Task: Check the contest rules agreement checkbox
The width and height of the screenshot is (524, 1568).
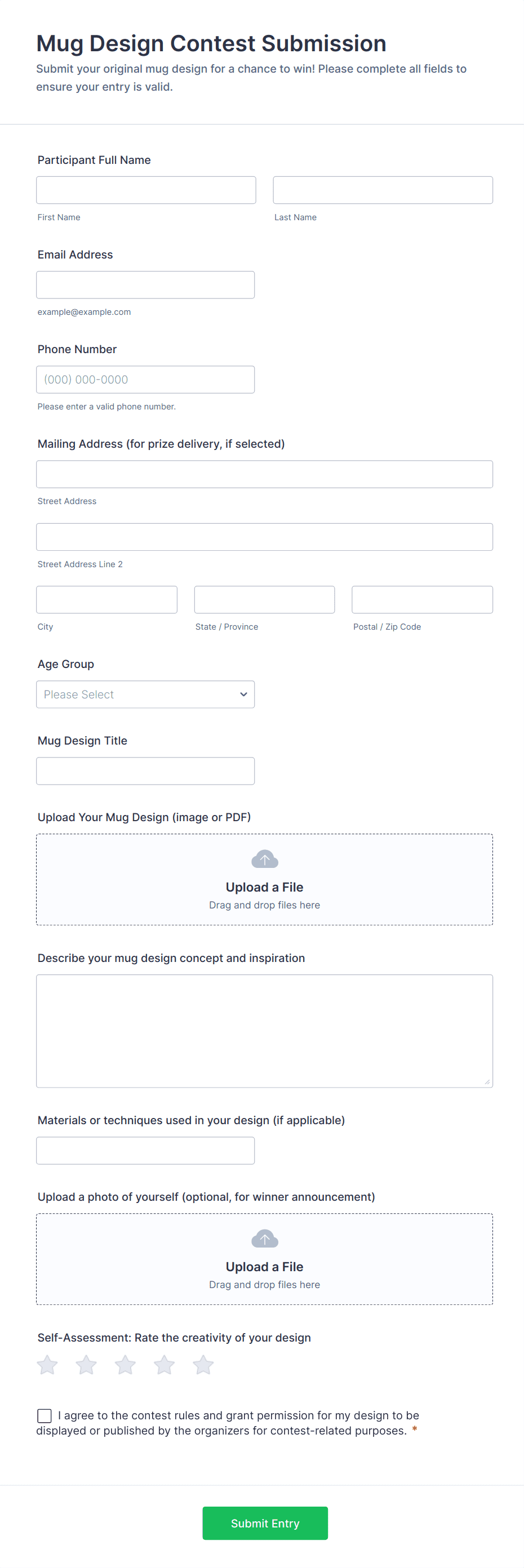Action: tap(44, 1416)
